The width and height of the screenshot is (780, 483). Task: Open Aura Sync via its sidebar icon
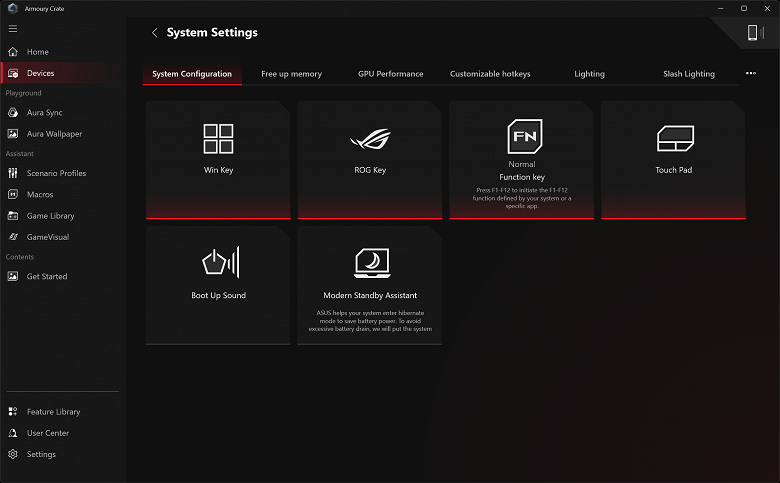13,112
